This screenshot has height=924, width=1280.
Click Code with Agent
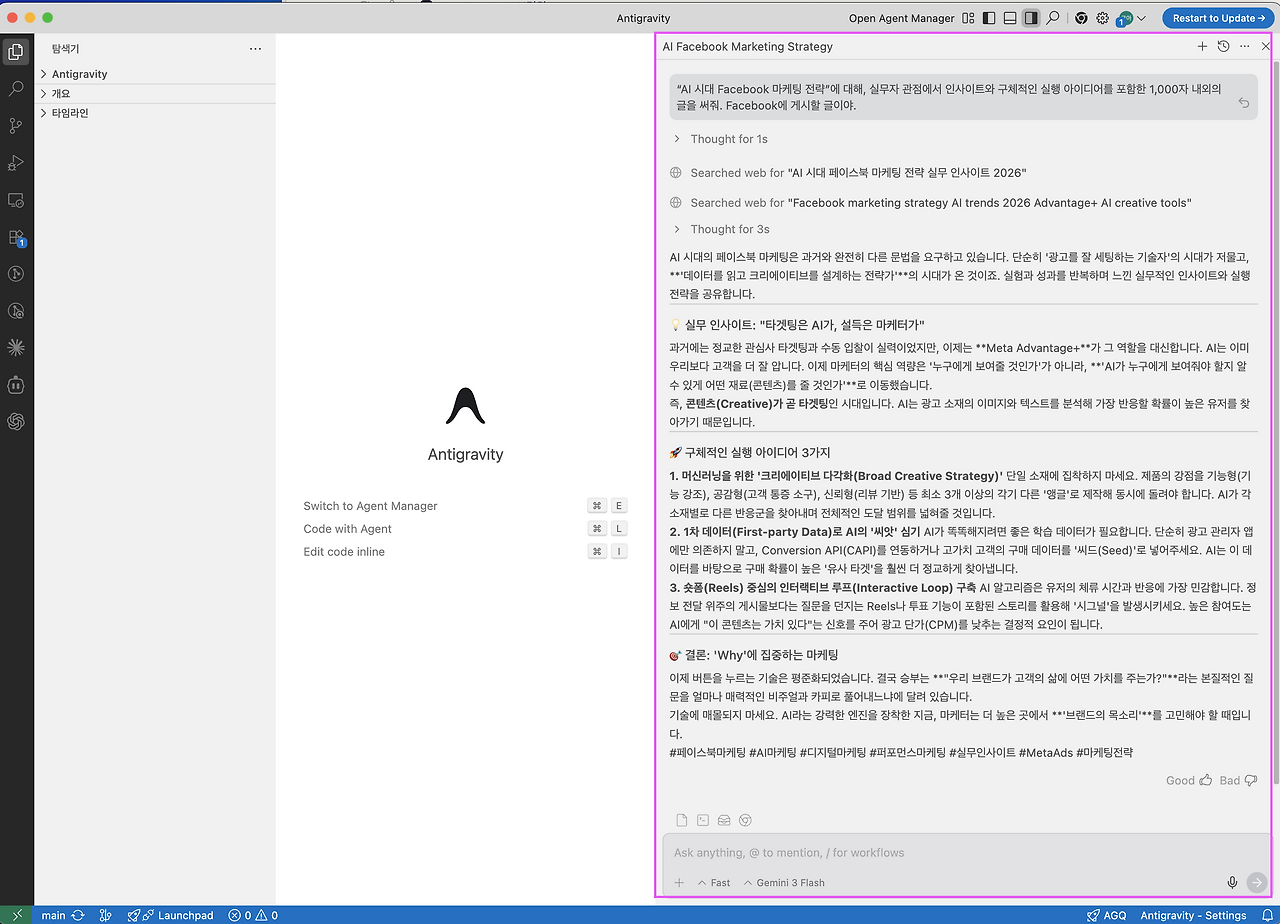[x=347, y=529]
